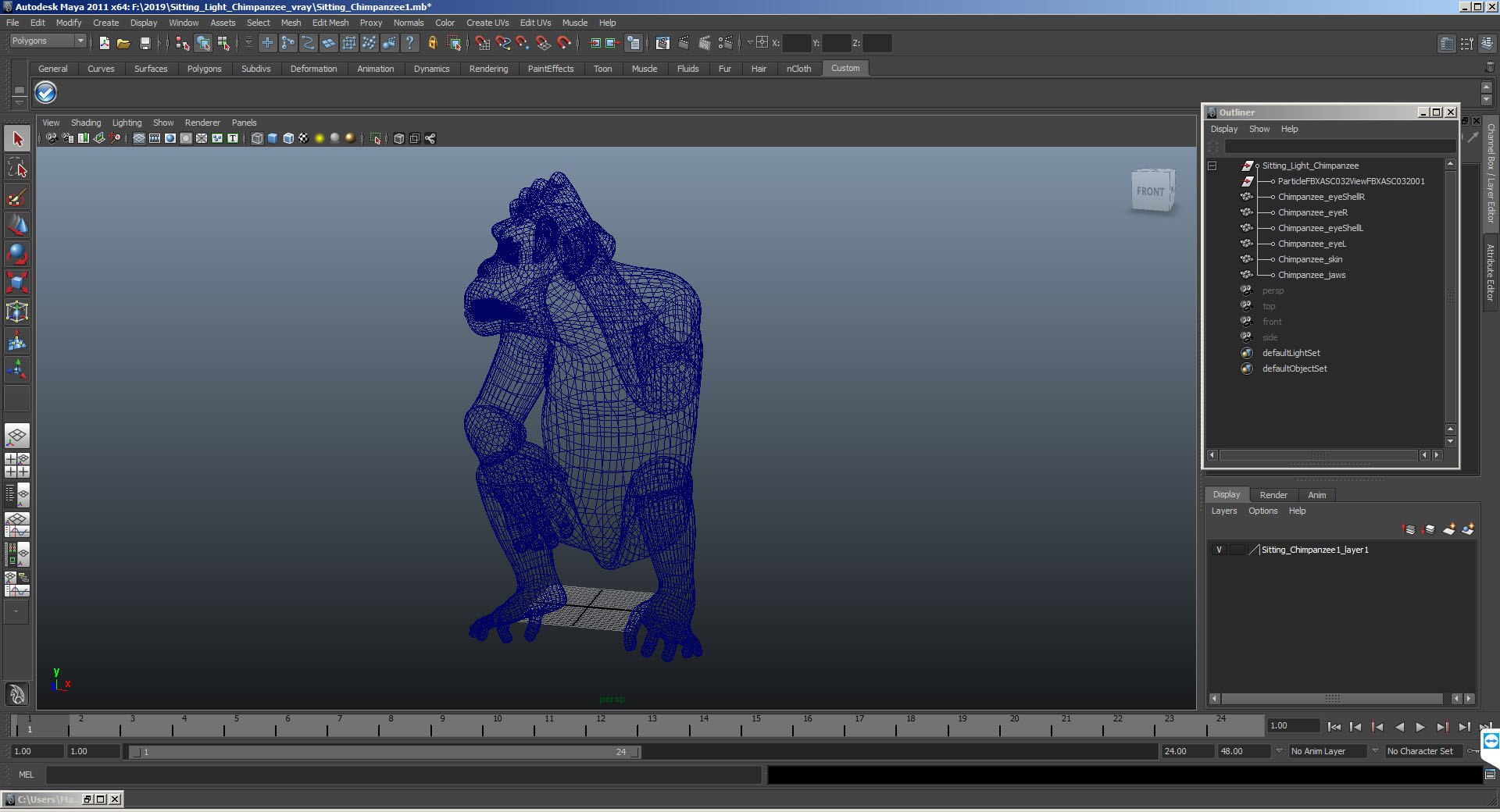This screenshot has height=812, width=1500.
Task: Select defaultLightSet in Outliner
Action: pyautogui.click(x=1291, y=353)
